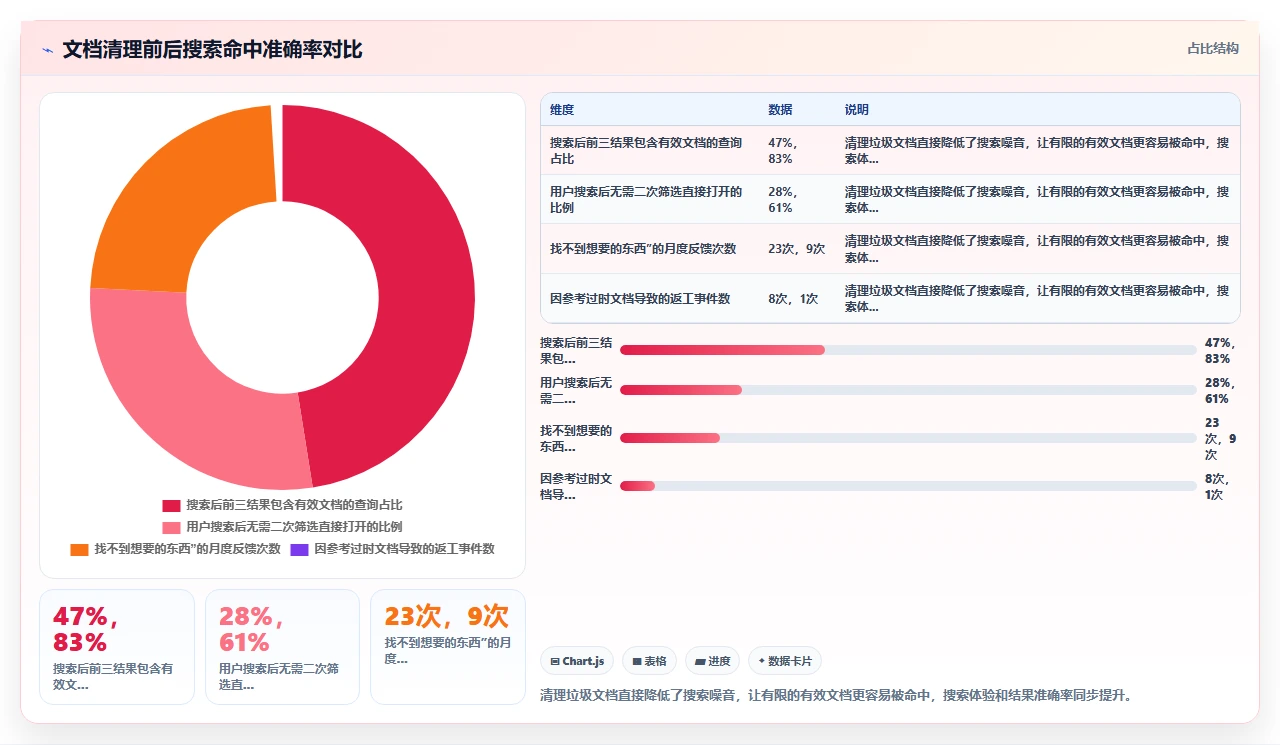
Task: Select the 进度 tag chip
Action: pyautogui.click(x=712, y=661)
